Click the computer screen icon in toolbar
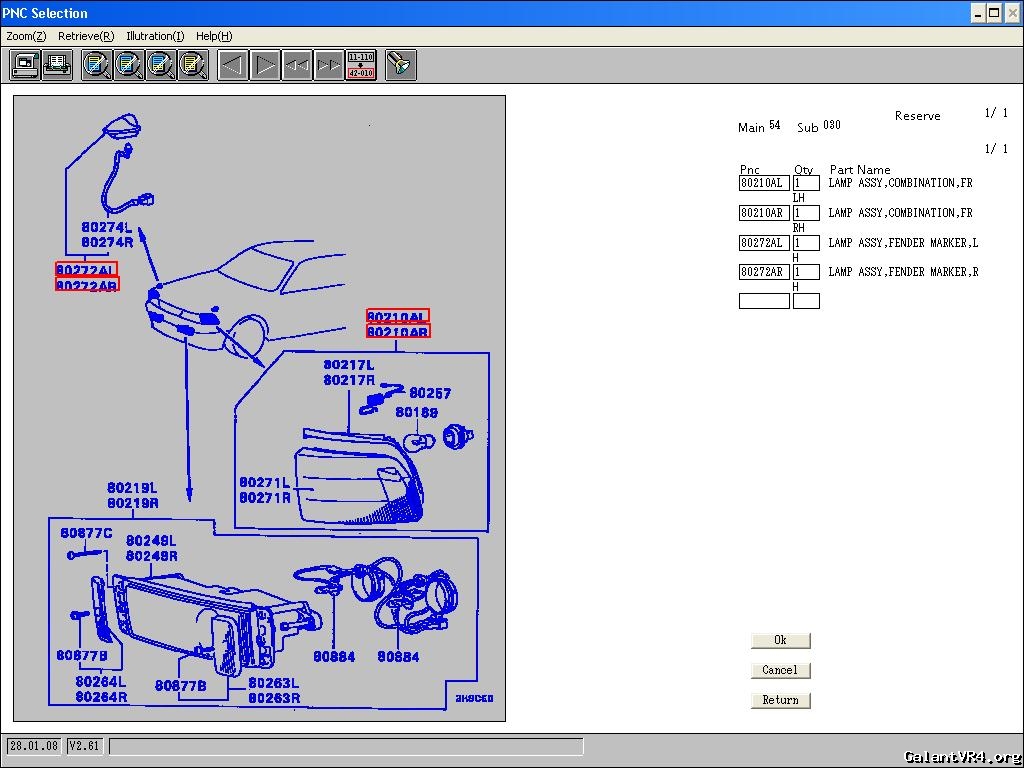The width and height of the screenshot is (1024, 768). click(25, 66)
